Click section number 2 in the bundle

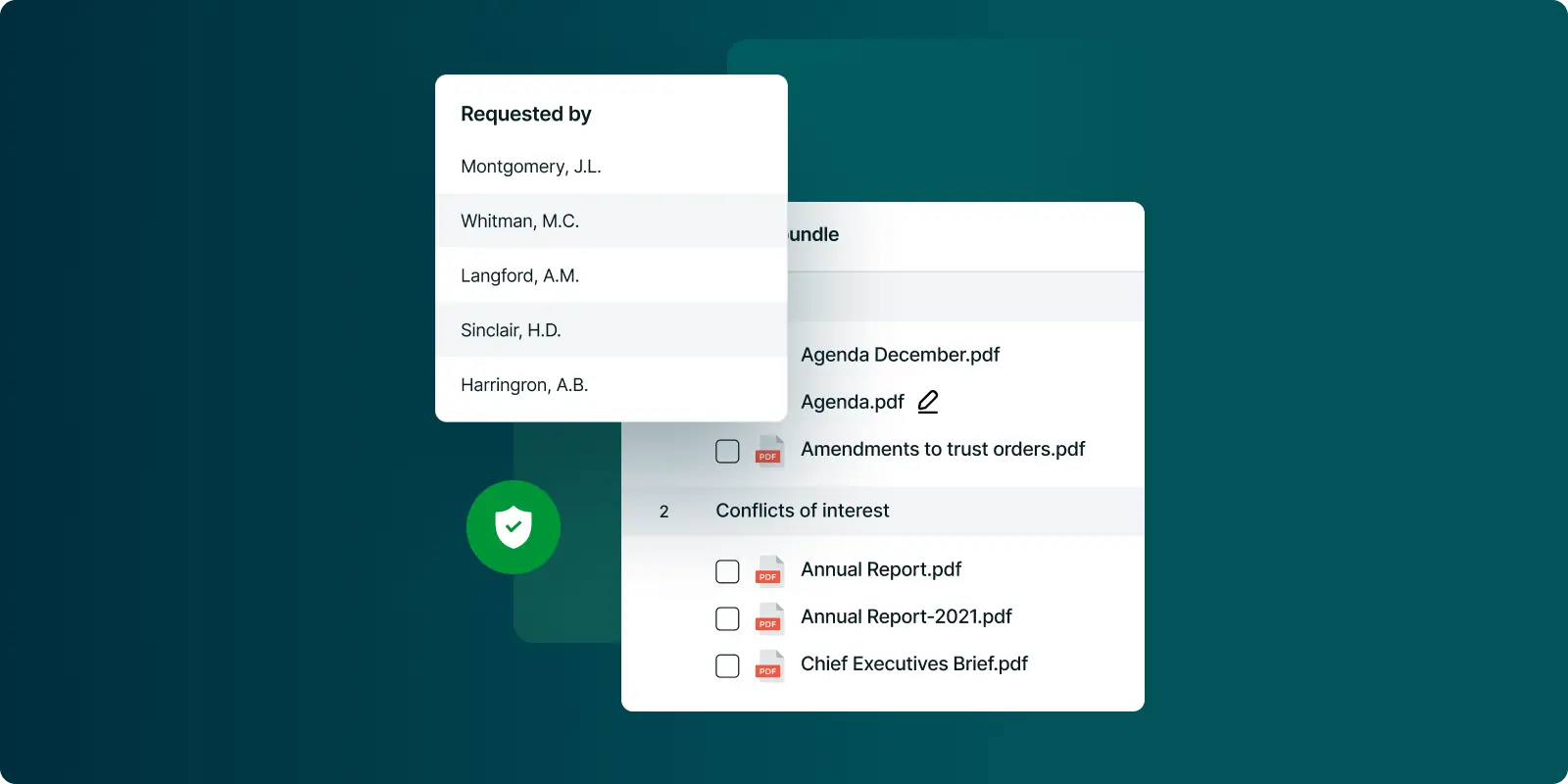coord(663,512)
